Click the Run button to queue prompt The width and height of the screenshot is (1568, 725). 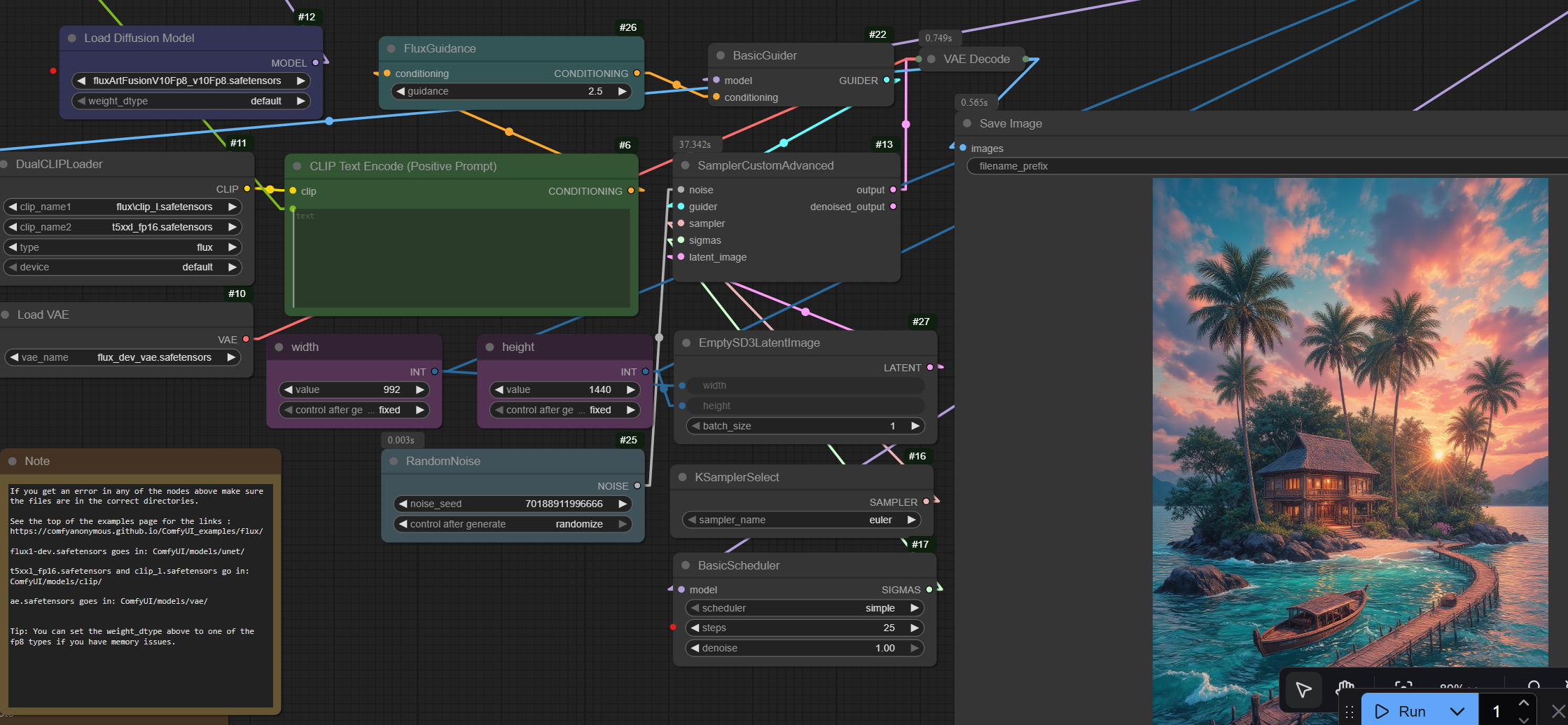coord(1401,712)
